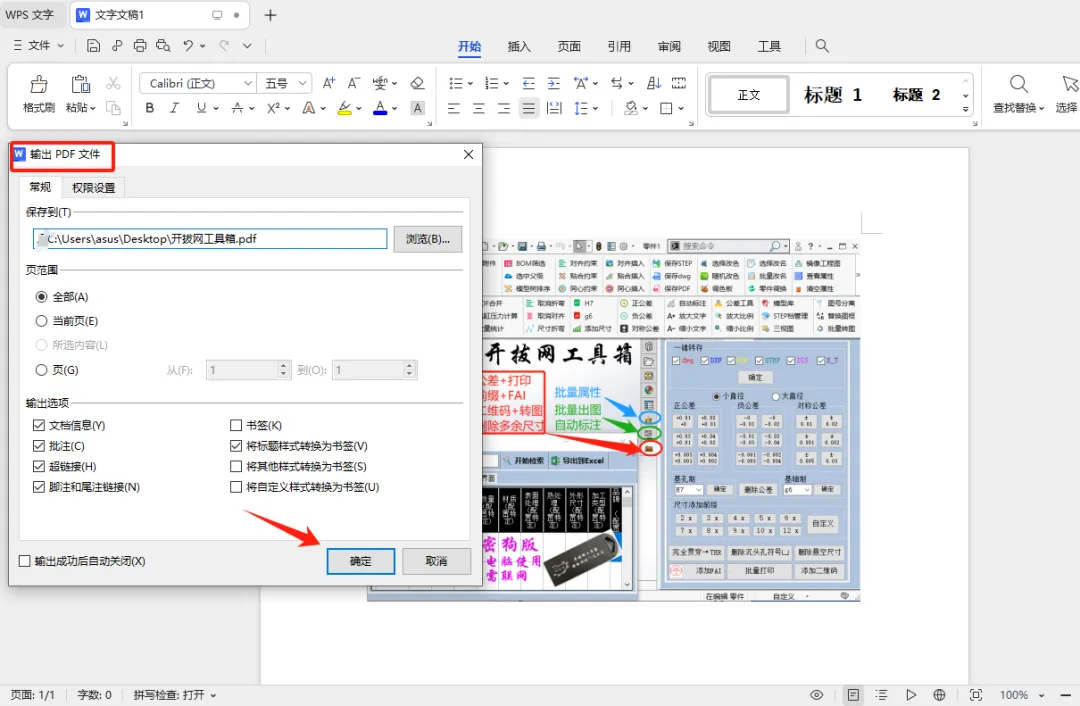
Task: Toggle Bold formatting
Action: coord(149,108)
